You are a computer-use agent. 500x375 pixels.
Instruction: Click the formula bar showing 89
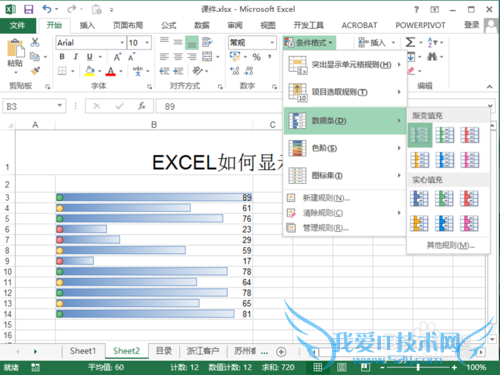220,106
